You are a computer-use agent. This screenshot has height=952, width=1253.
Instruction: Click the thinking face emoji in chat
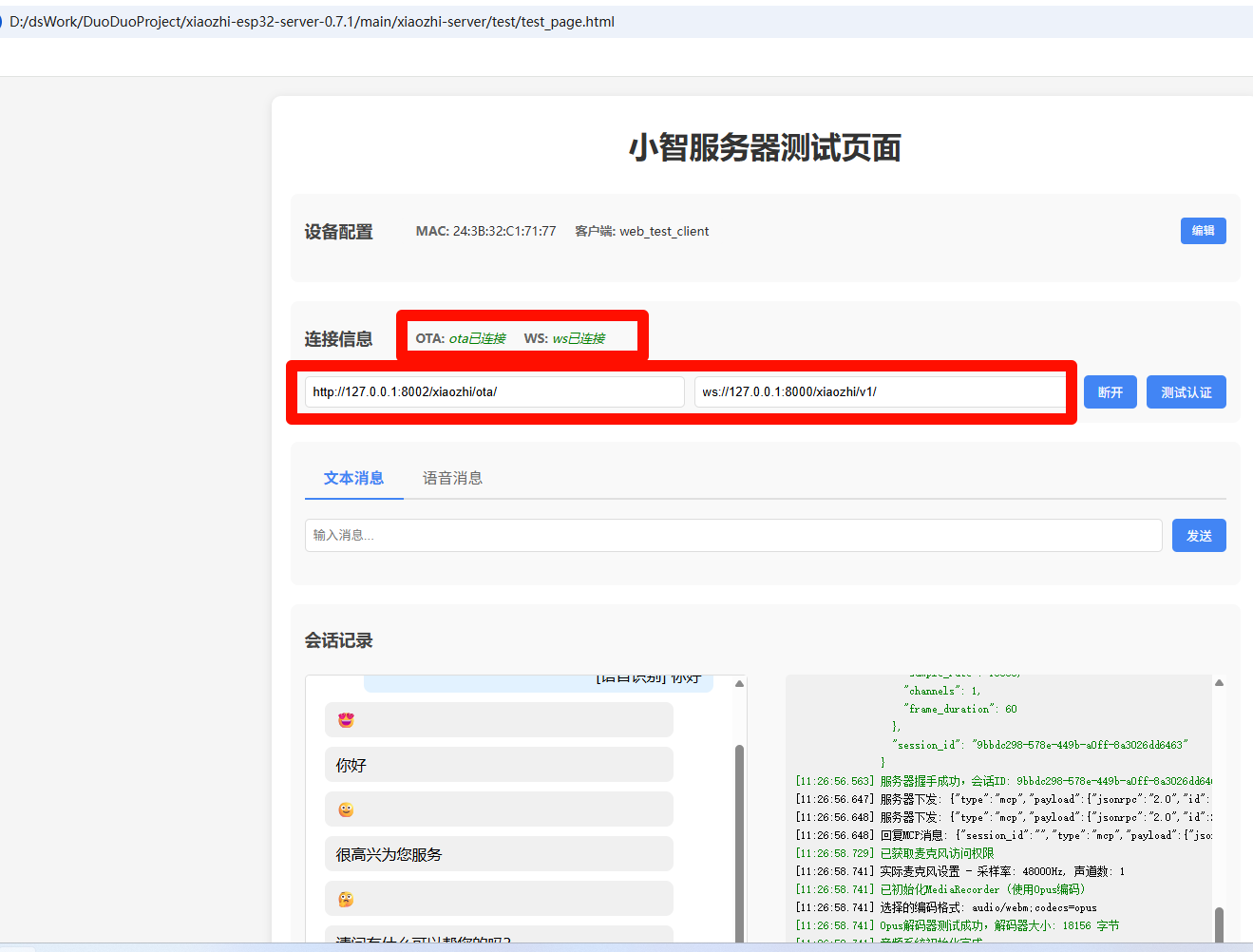(346, 899)
